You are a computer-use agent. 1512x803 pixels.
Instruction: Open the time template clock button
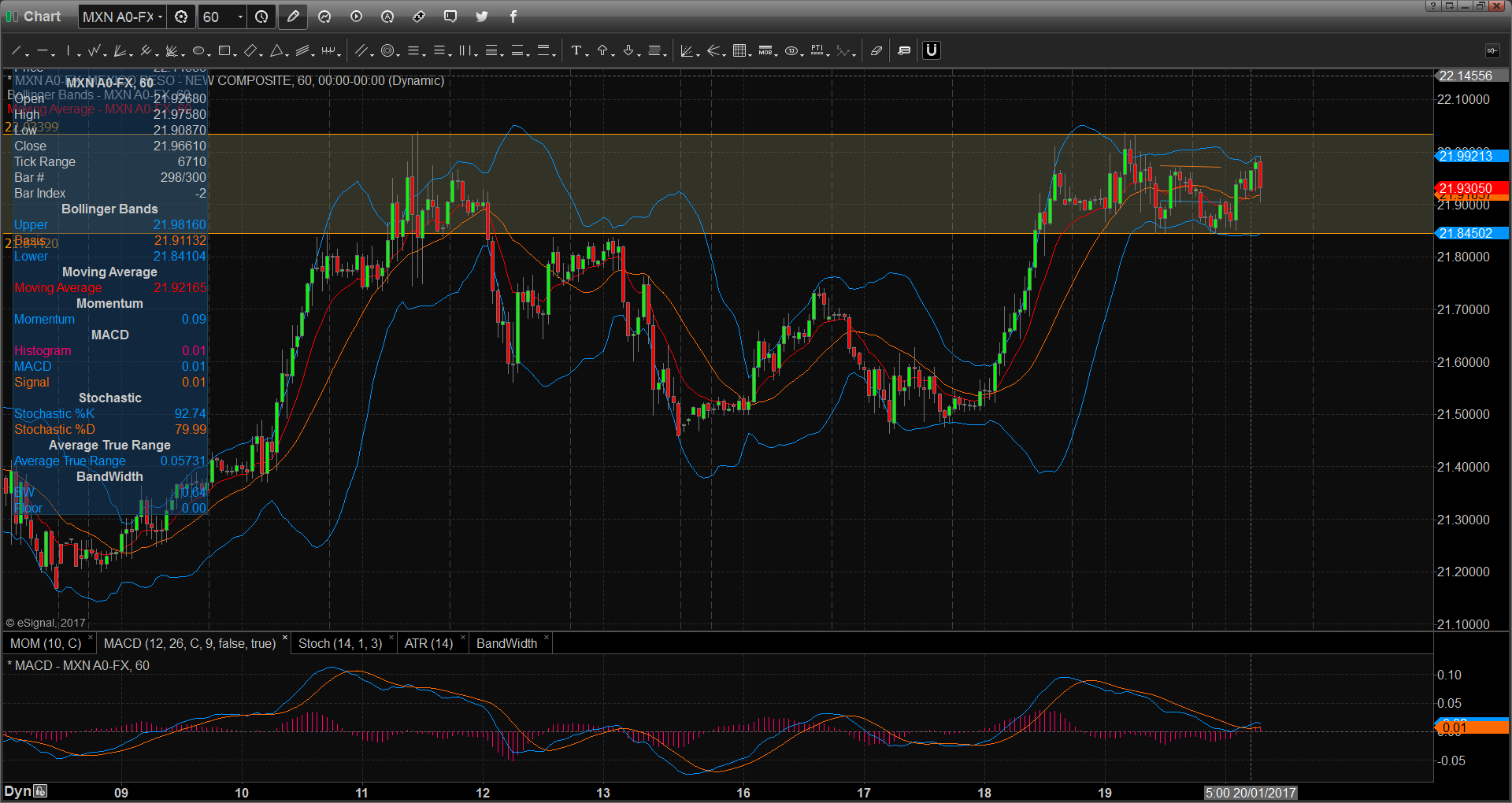coord(261,17)
